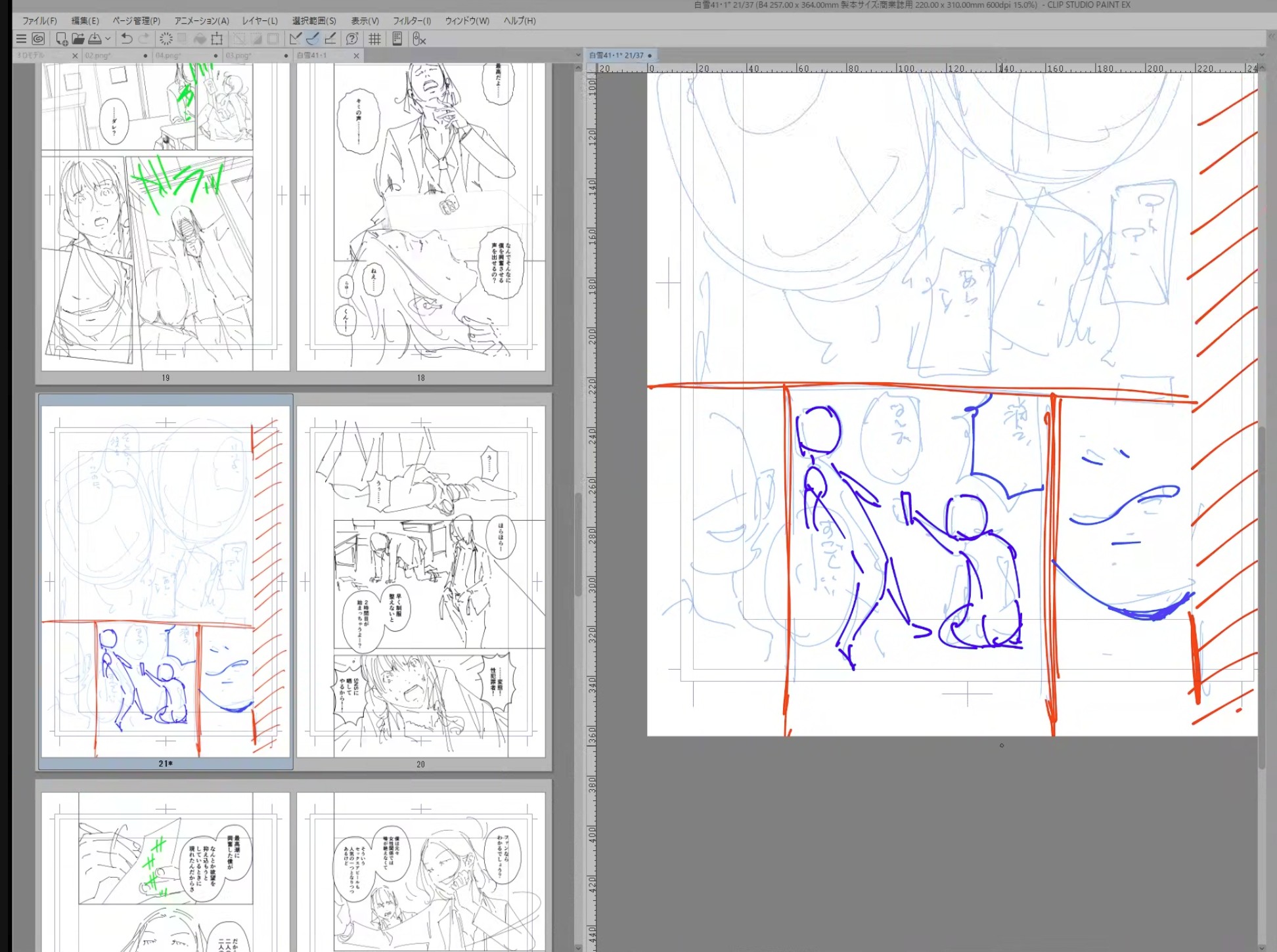Expand the save/export dropdown arrow
Image resolution: width=1277 pixels, height=952 pixels.
point(108,39)
